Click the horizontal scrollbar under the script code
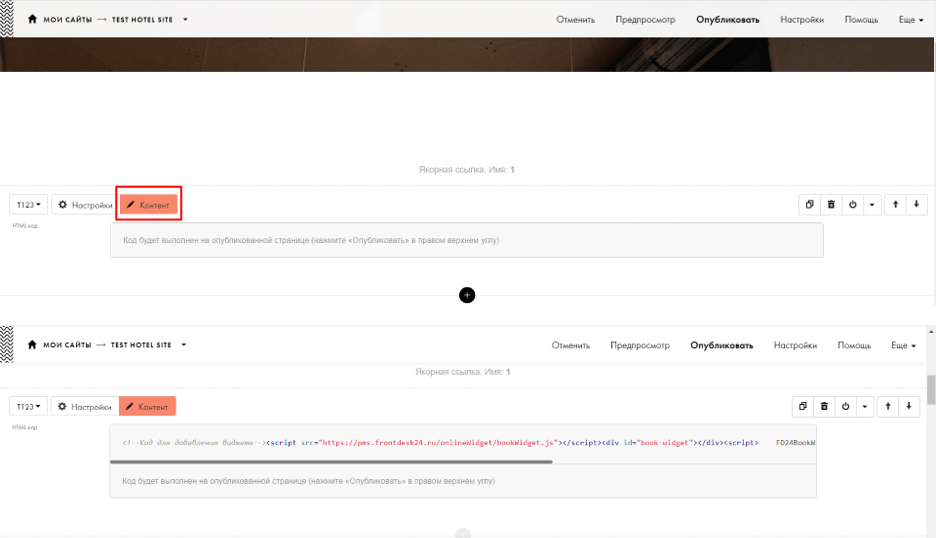This screenshot has width=936, height=538. pos(331,462)
